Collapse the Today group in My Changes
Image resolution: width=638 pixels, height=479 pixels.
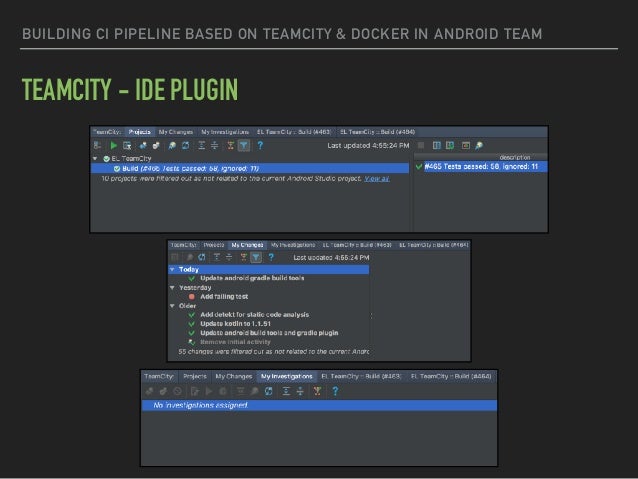(x=172, y=269)
